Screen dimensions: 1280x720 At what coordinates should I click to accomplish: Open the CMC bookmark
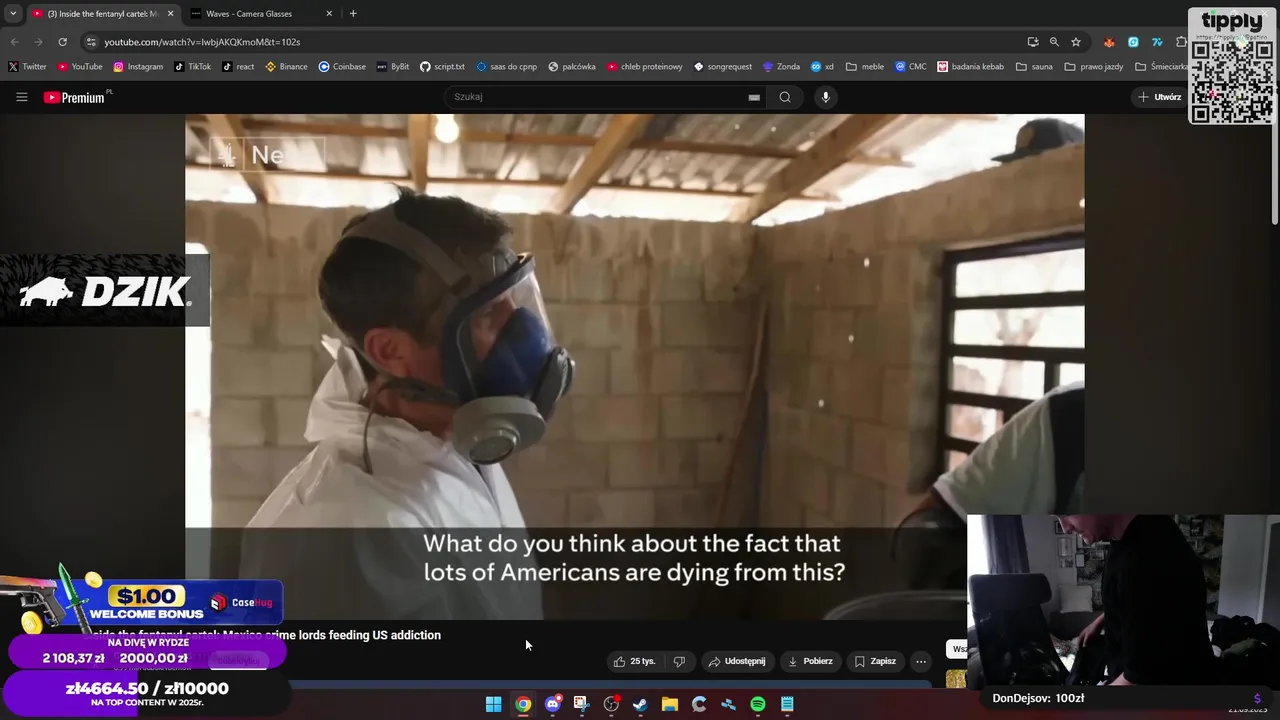point(911,67)
